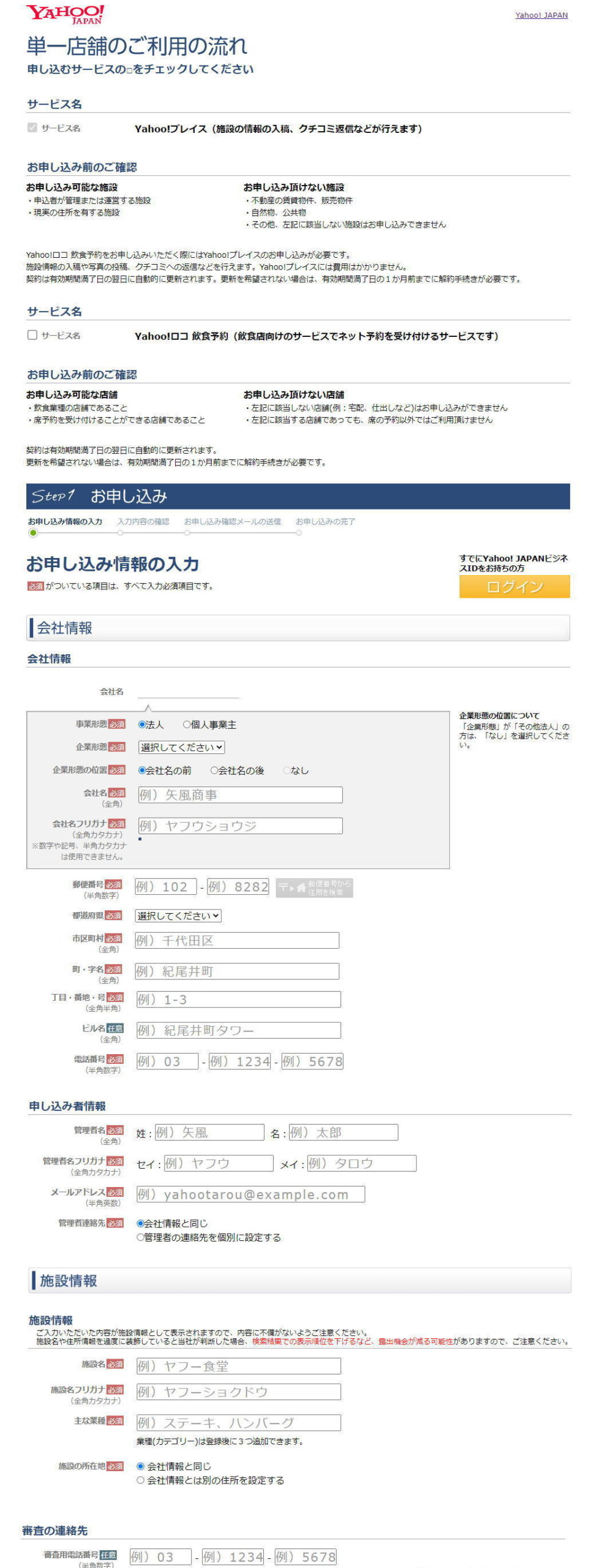The image size is (589, 1568).
Task: Click the お申し込み情報の入力 step label
Action: [x=65, y=521]
